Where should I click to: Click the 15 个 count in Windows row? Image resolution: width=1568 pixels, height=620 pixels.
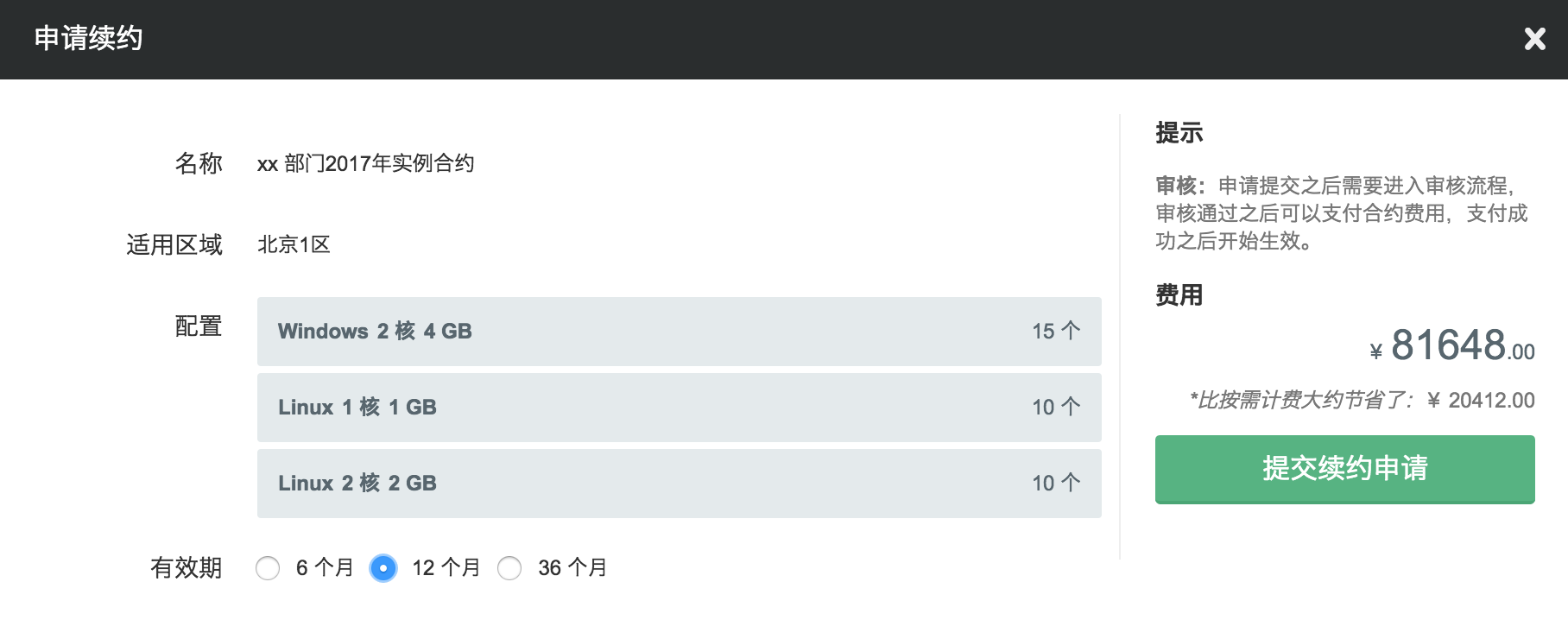(1055, 332)
